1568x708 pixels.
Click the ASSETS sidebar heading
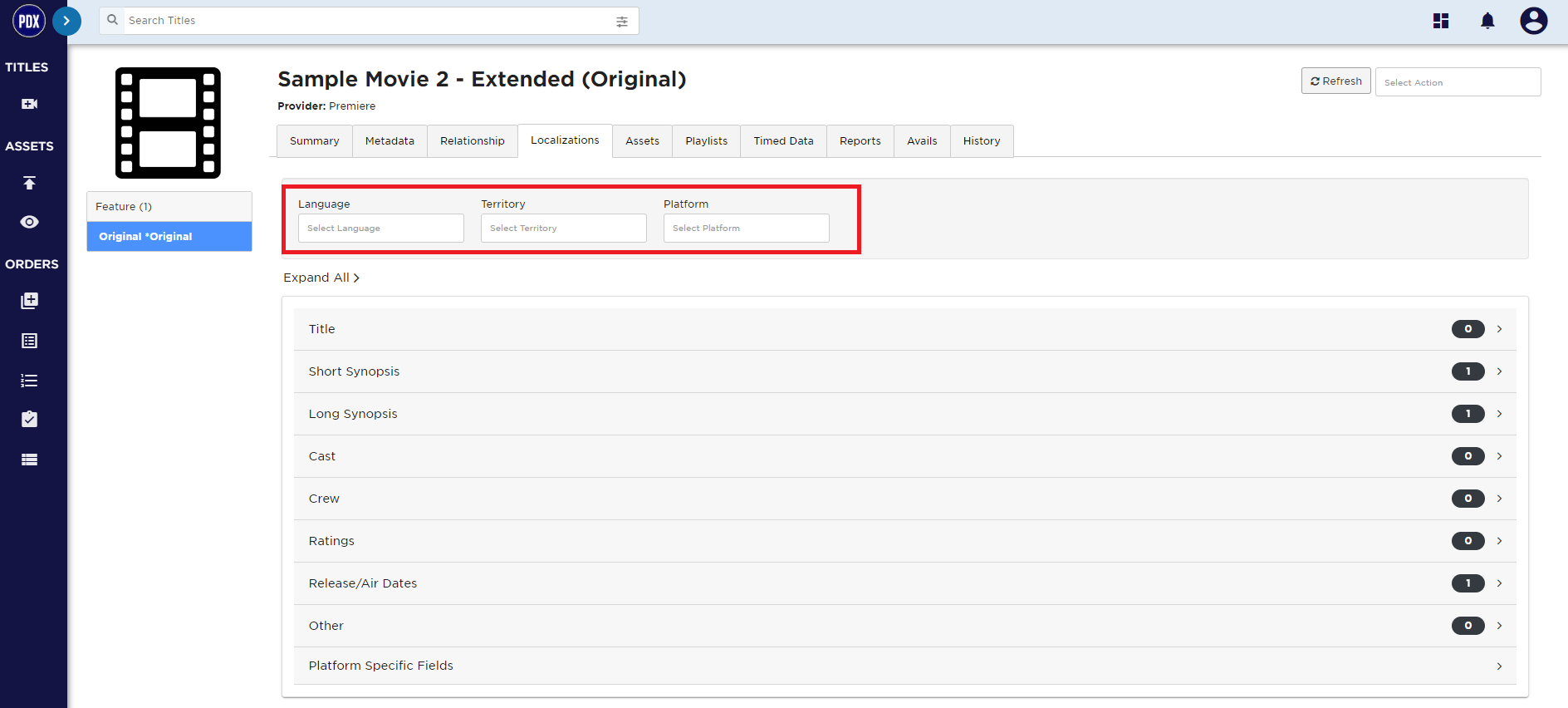coord(29,146)
